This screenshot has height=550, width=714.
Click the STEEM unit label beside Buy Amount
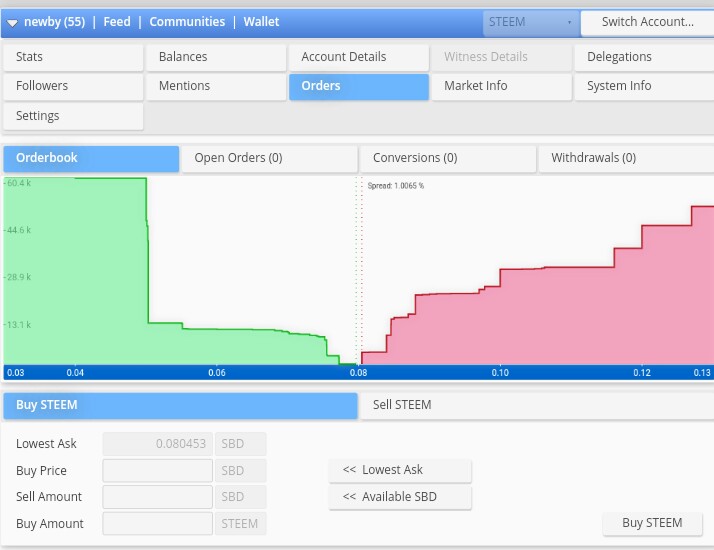tap(240, 524)
